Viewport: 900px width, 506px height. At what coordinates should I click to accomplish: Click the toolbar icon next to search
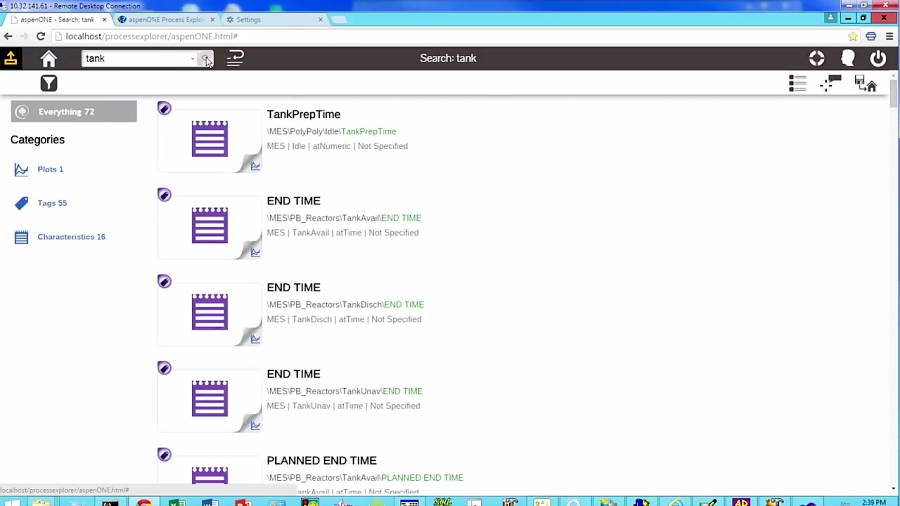[235, 59]
